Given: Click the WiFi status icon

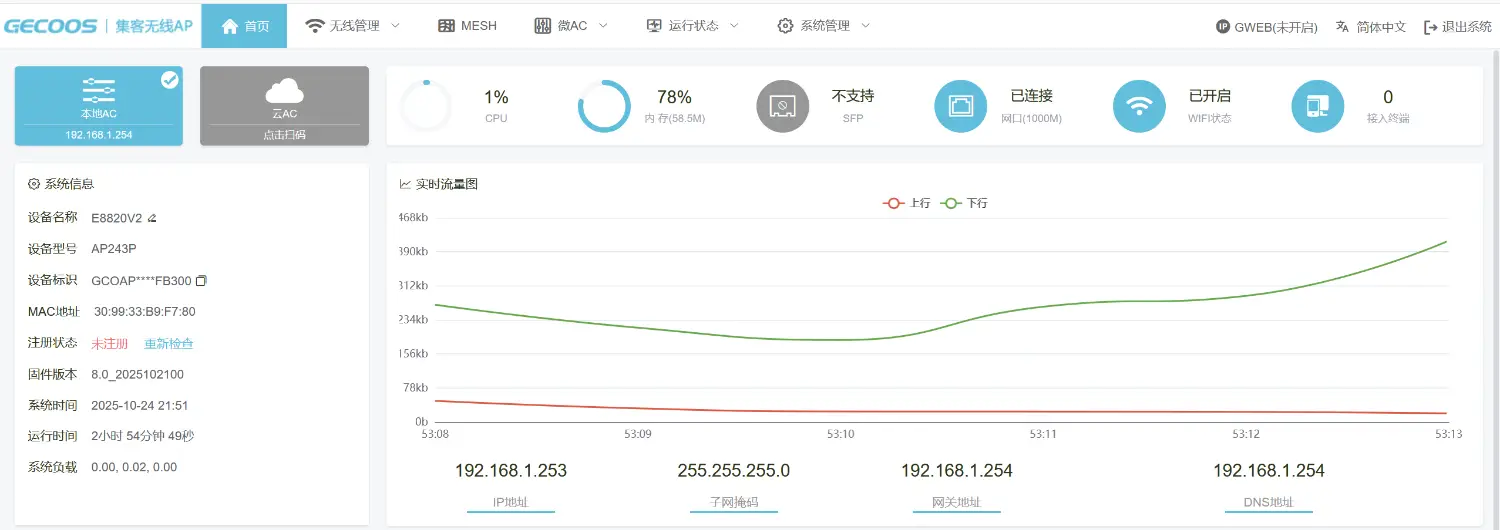Looking at the screenshot, I should point(1139,107).
